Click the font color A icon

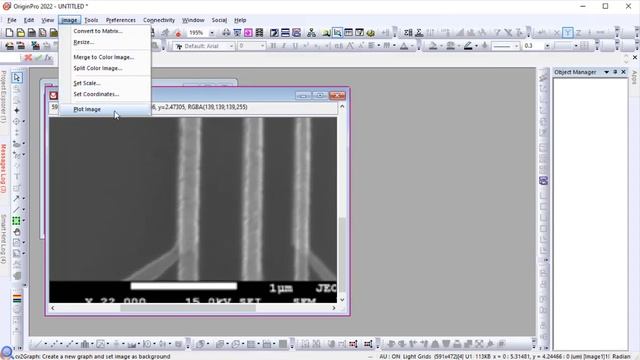point(404,46)
